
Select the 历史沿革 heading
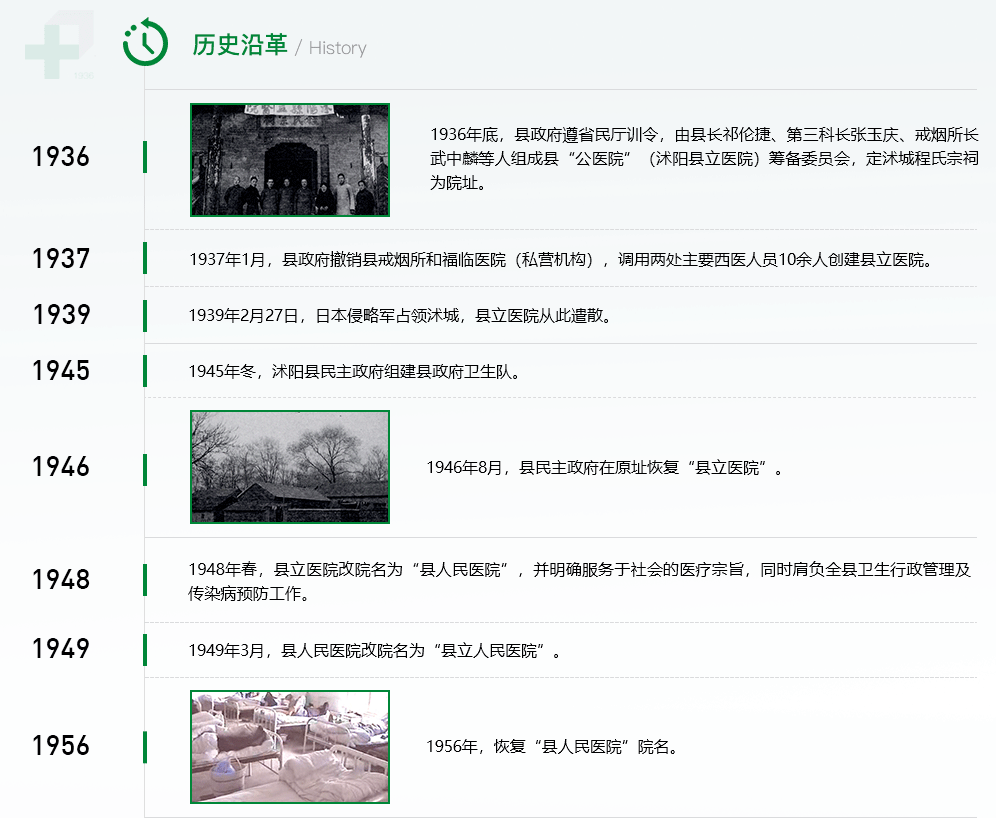pyautogui.click(x=240, y=46)
